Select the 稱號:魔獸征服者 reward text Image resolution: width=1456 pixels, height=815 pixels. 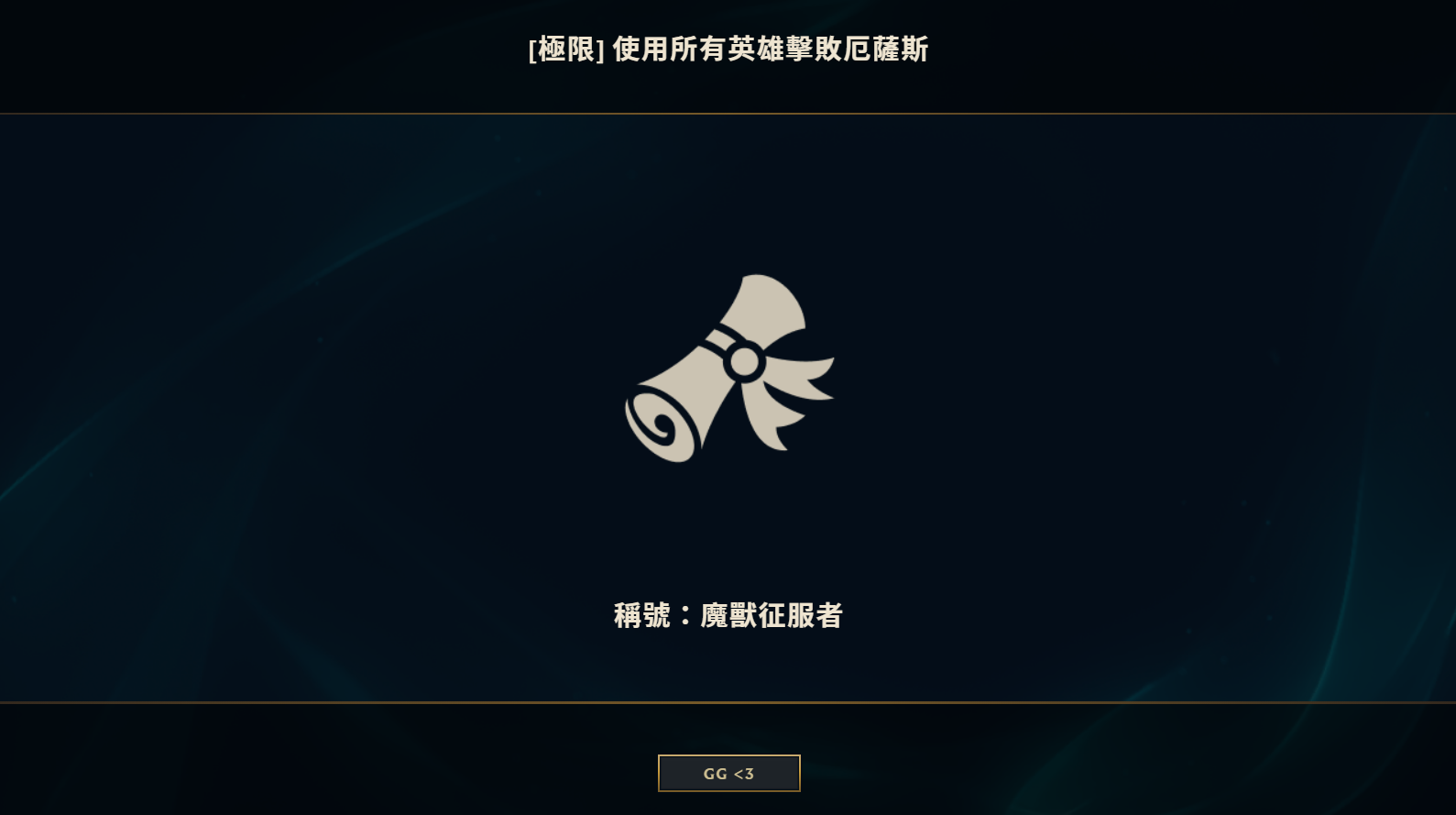(728, 615)
